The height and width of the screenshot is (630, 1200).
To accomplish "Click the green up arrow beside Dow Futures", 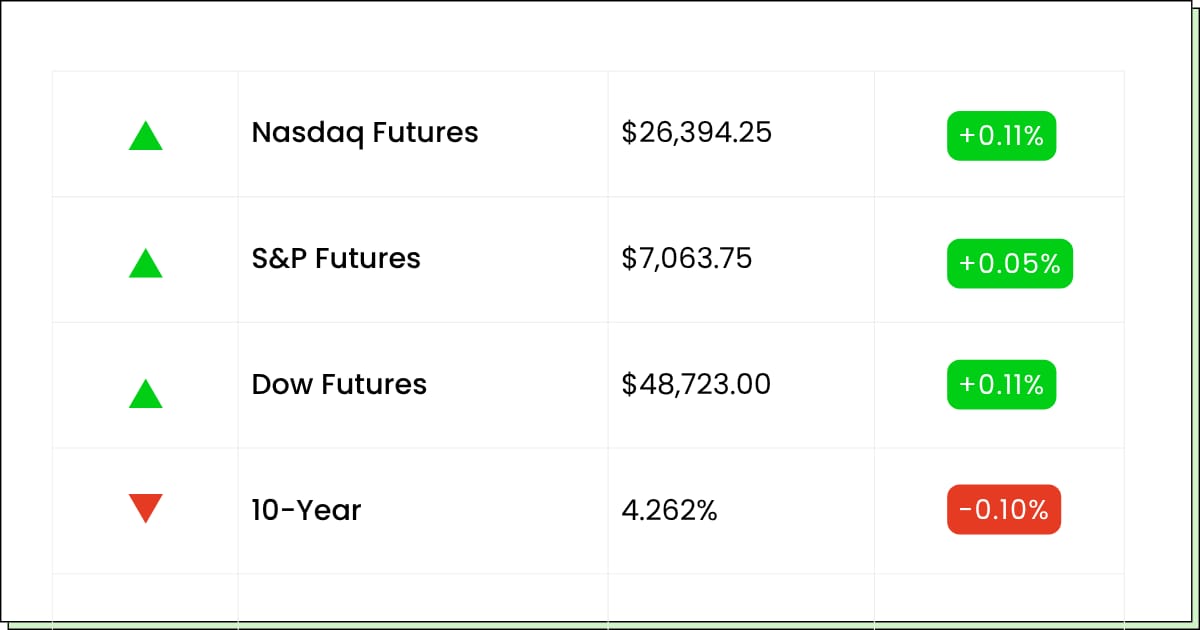I will [145, 393].
